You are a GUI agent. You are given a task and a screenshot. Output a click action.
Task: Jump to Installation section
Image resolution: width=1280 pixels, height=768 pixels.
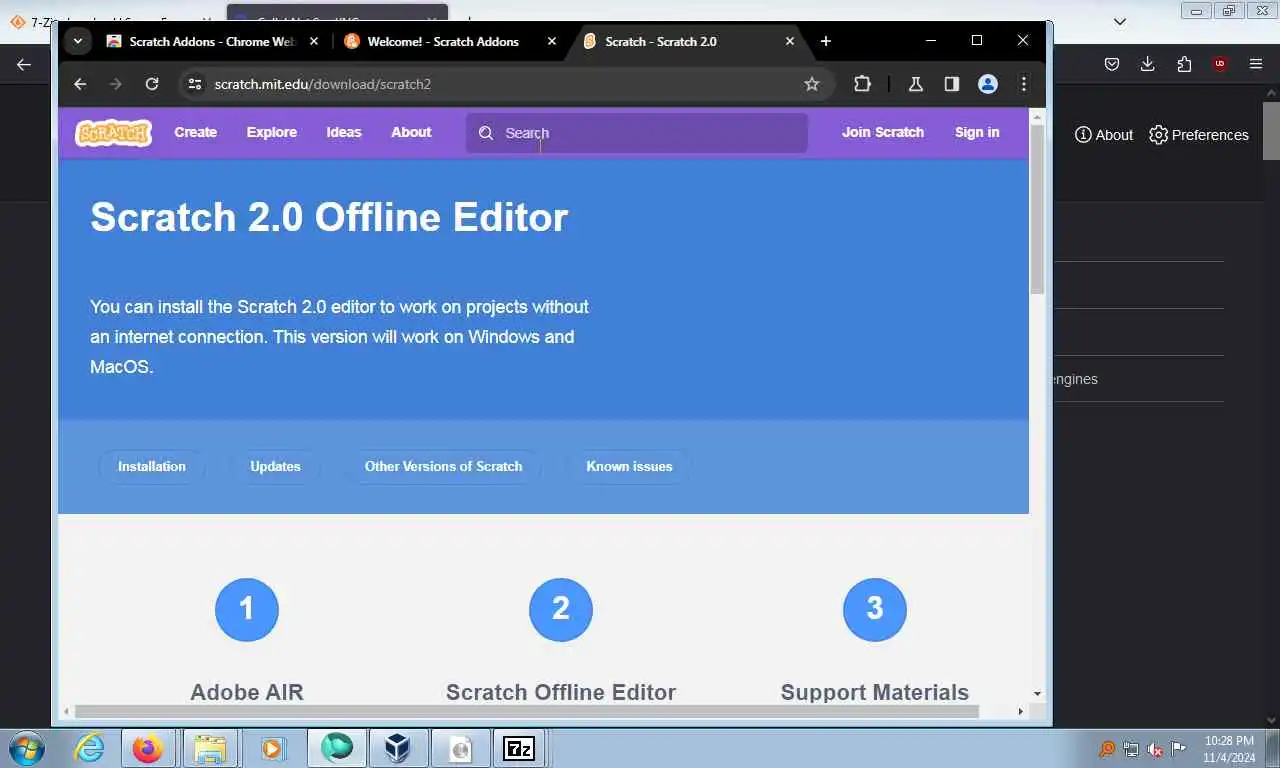152,466
